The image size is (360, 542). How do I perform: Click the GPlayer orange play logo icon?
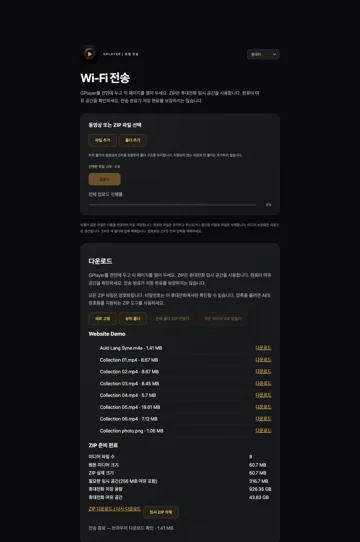tap(89, 54)
